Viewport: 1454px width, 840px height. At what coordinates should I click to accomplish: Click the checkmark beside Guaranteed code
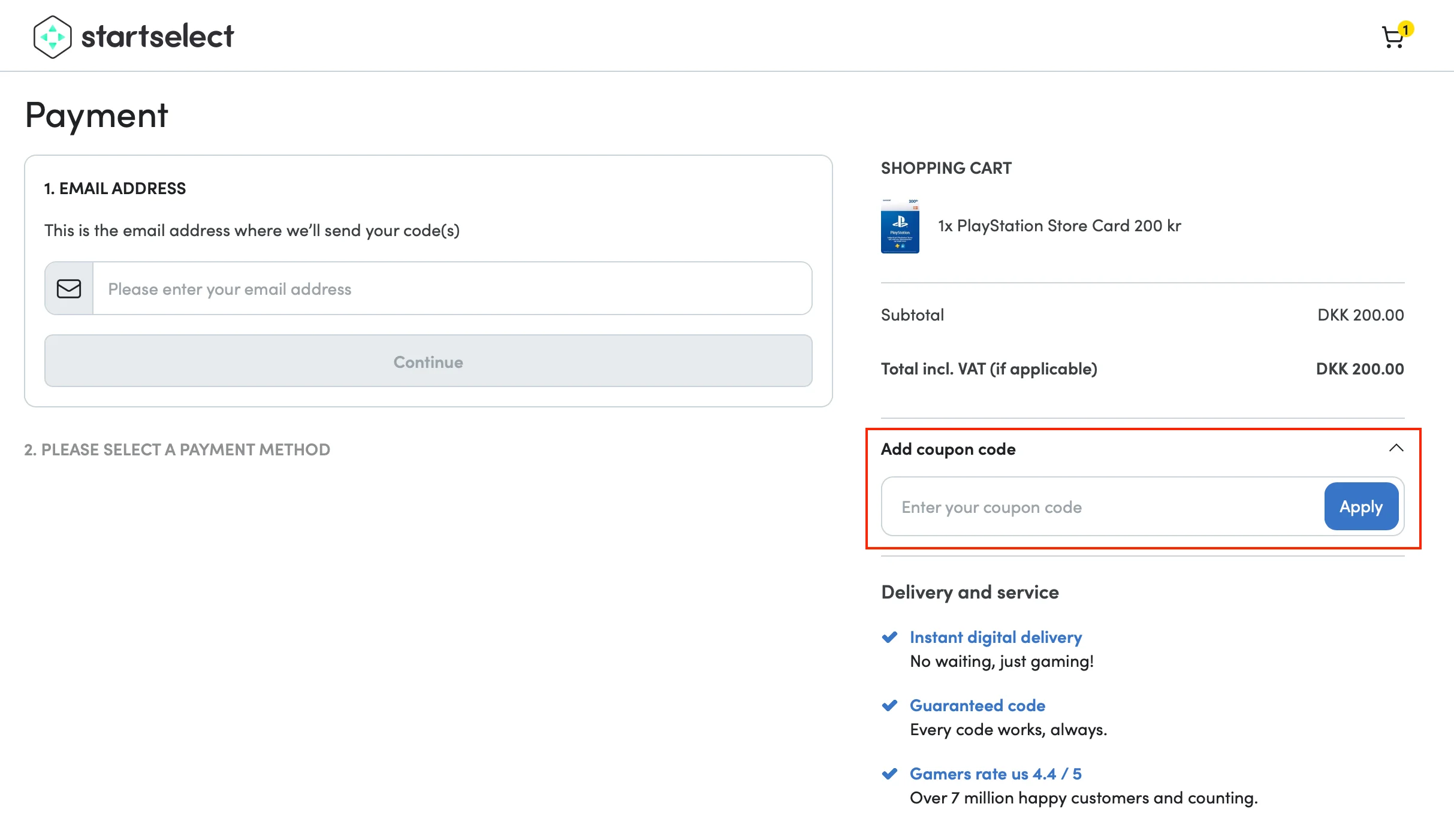[x=889, y=705]
